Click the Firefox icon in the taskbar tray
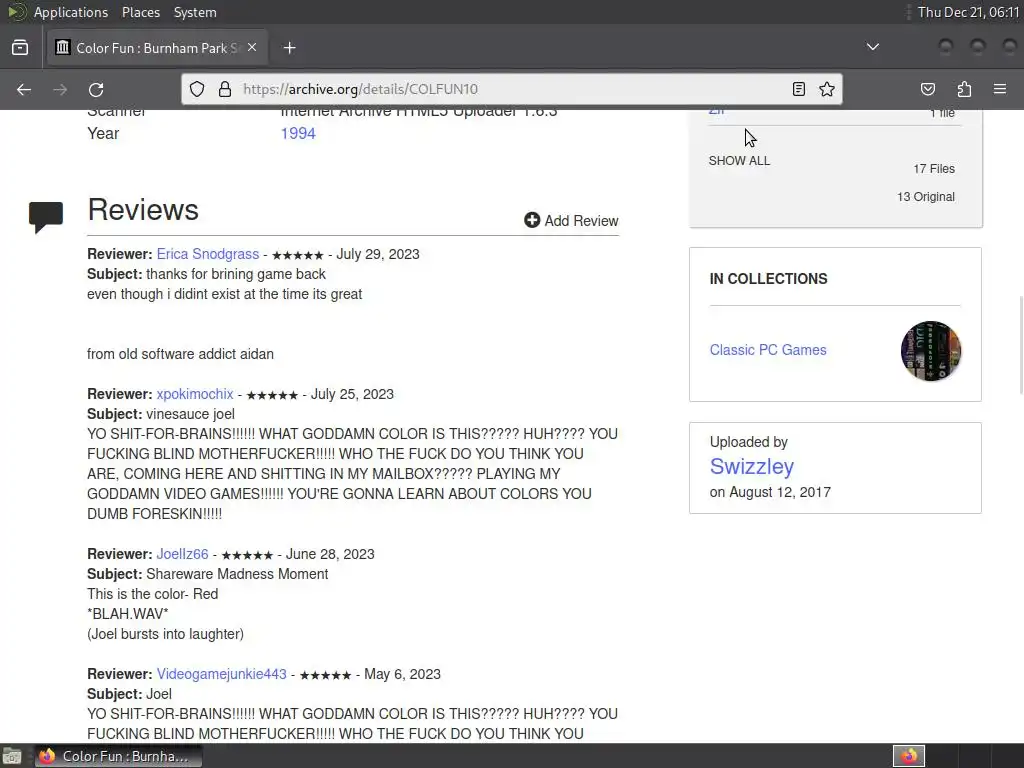 [908, 756]
